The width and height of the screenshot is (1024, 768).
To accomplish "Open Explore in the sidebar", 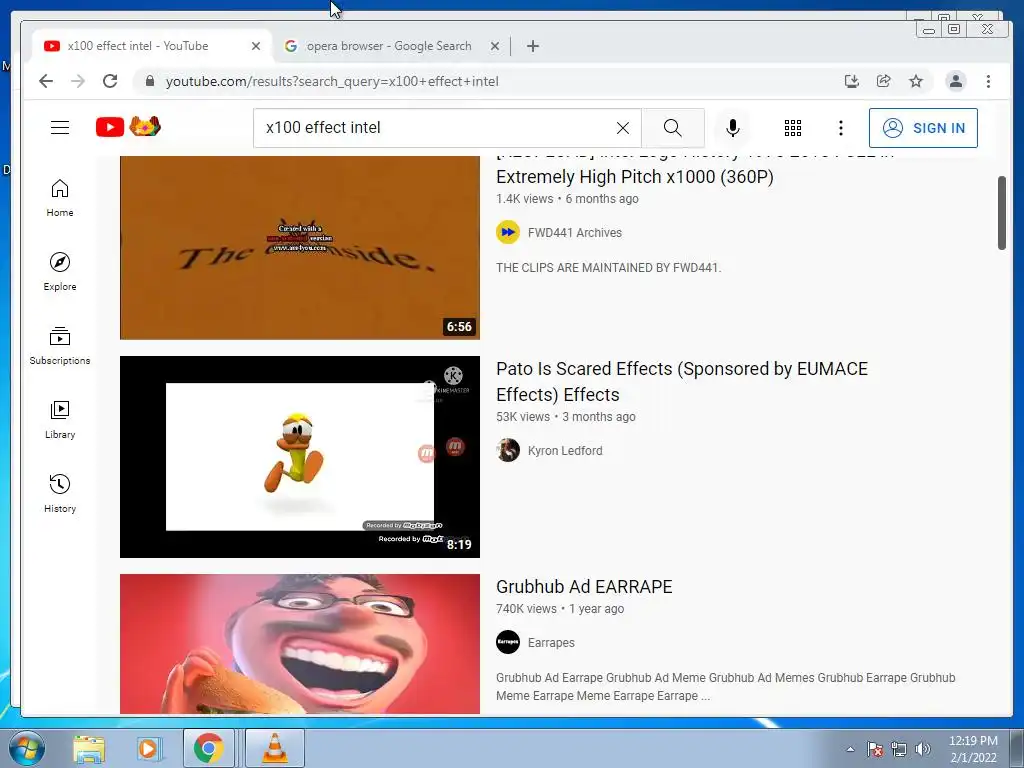I will [60, 272].
